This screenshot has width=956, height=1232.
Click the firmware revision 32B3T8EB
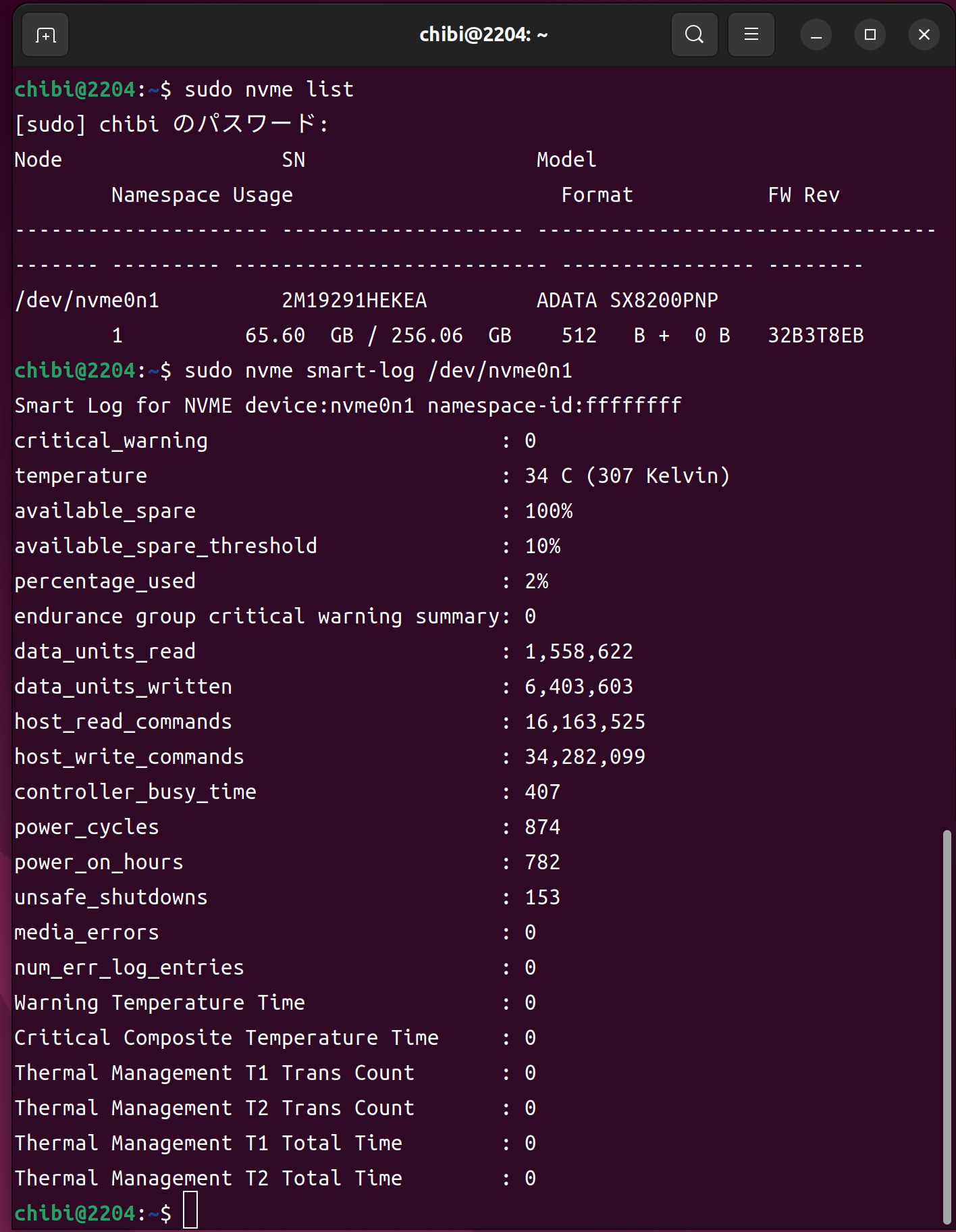[x=816, y=335]
